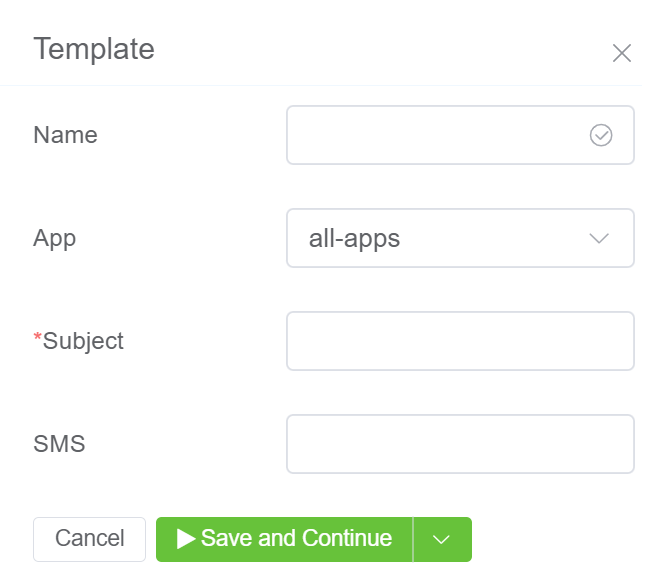This screenshot has width=672, height=570.
Task: Expand the App dropdown showing all-apps
Action: click(460, 238)
